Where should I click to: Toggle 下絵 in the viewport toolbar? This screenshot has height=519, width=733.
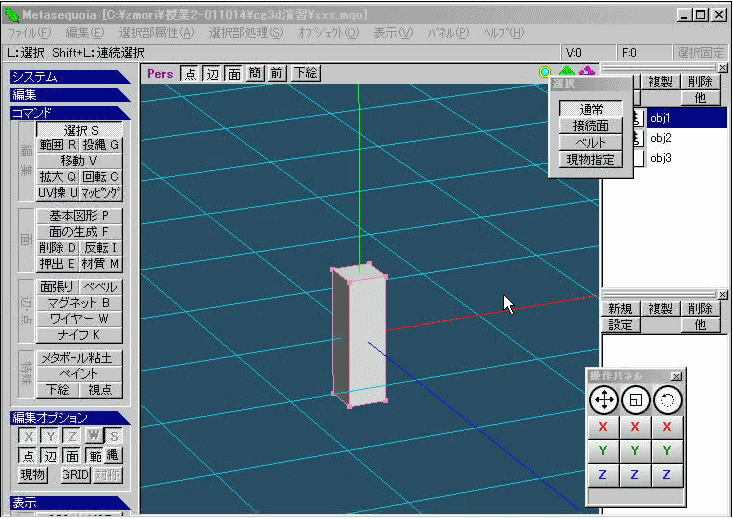pyautogui.click(x=305, y=73)
